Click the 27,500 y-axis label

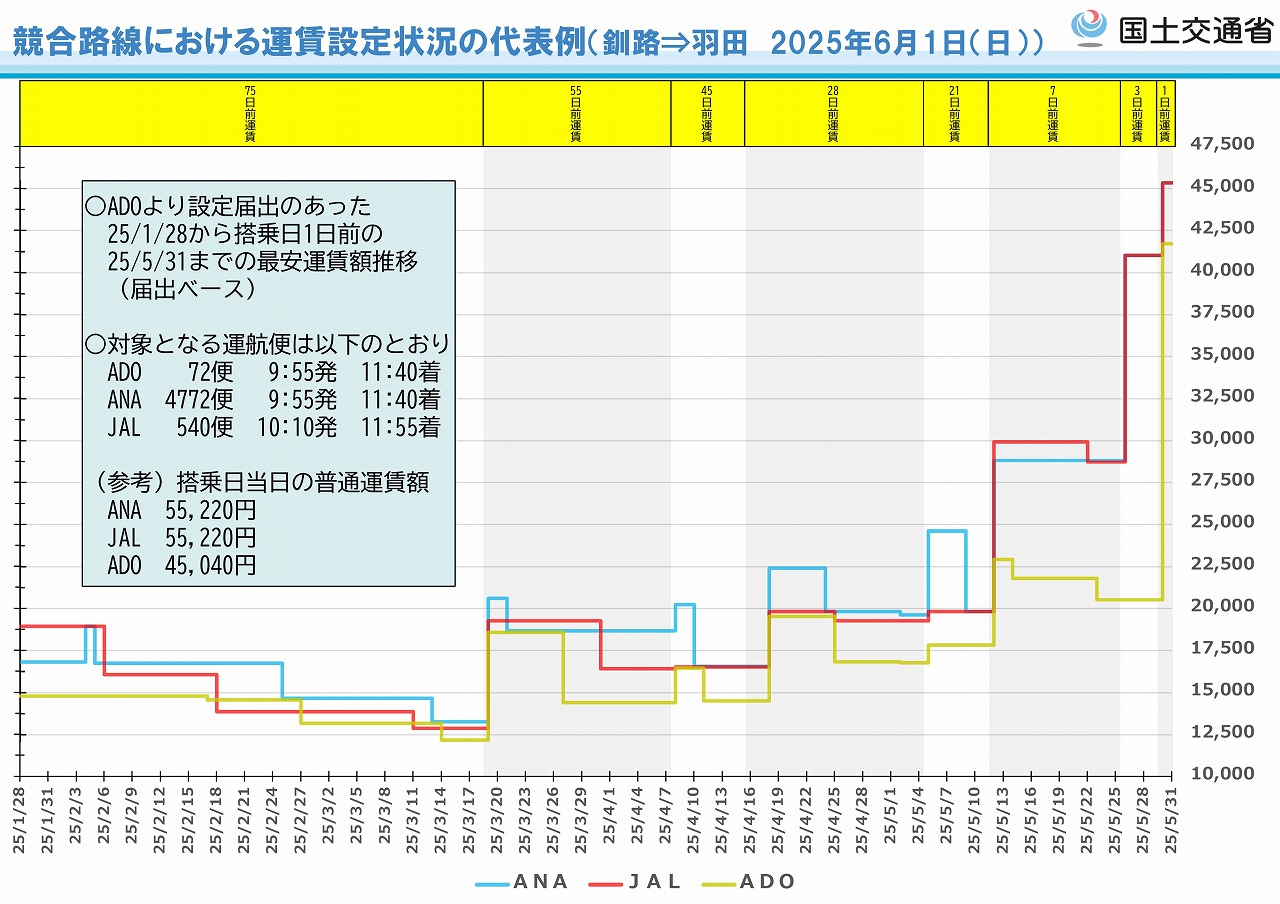(1222, 480)
